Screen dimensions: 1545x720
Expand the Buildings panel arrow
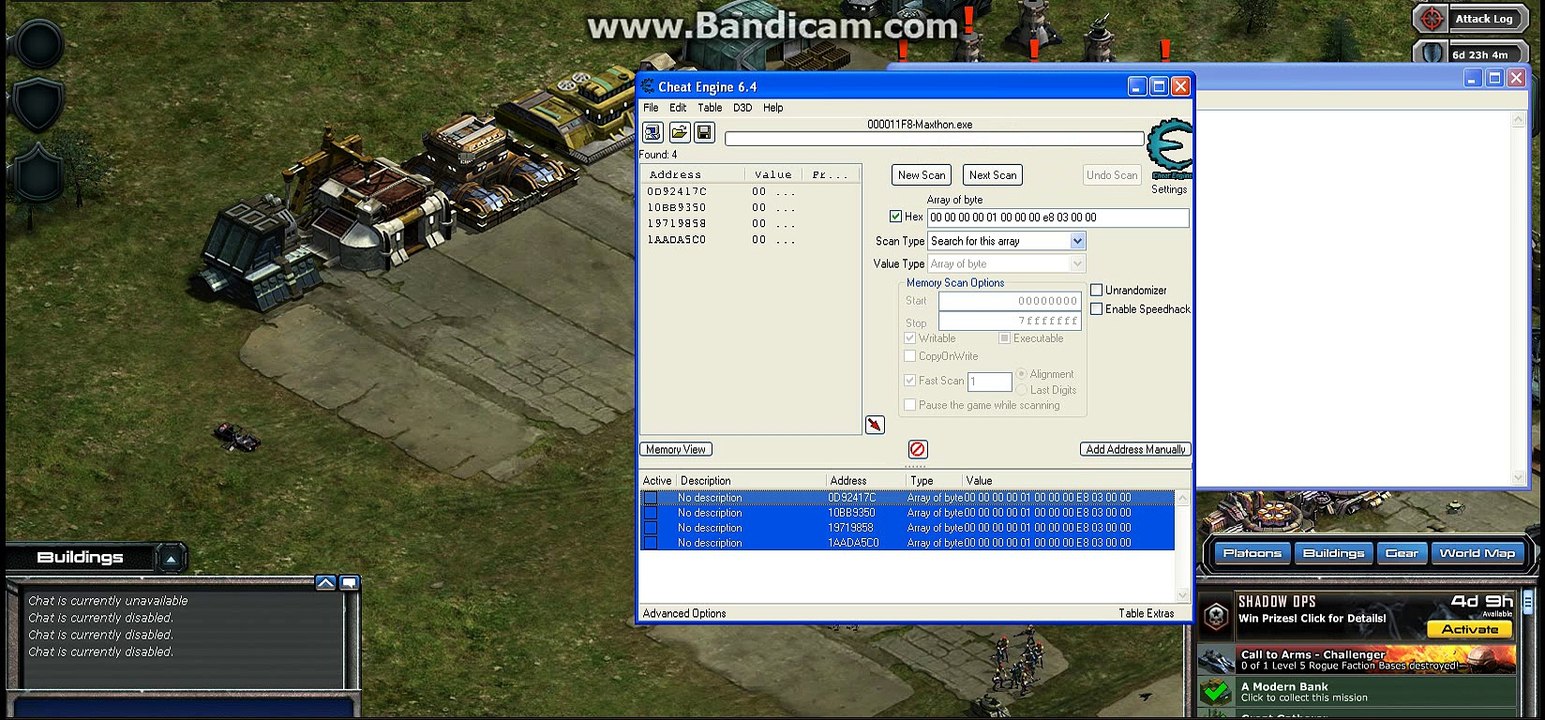tap(171, 558)
